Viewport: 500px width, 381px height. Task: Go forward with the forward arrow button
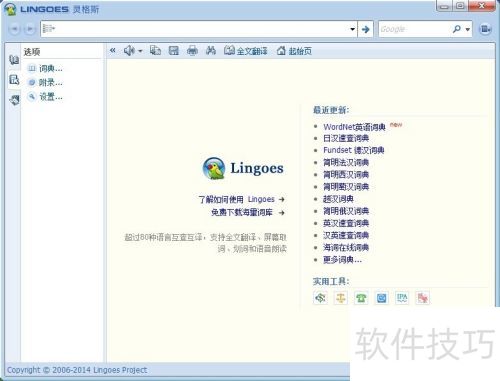click(30, 29)
